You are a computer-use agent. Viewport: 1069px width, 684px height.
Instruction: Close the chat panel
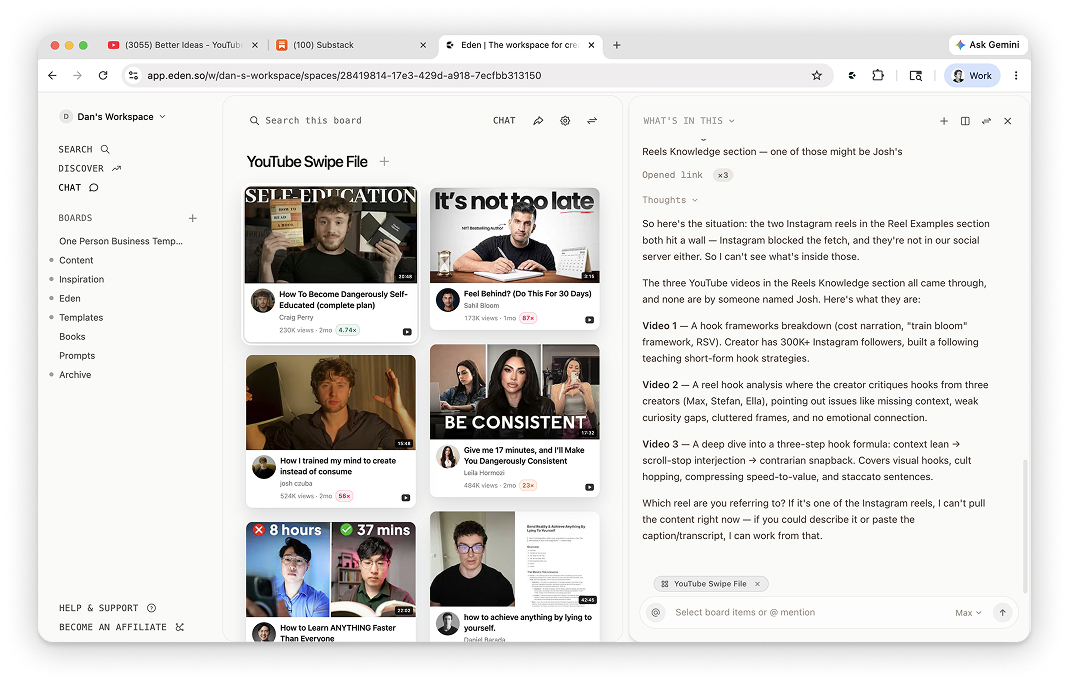click(1008, 121)
